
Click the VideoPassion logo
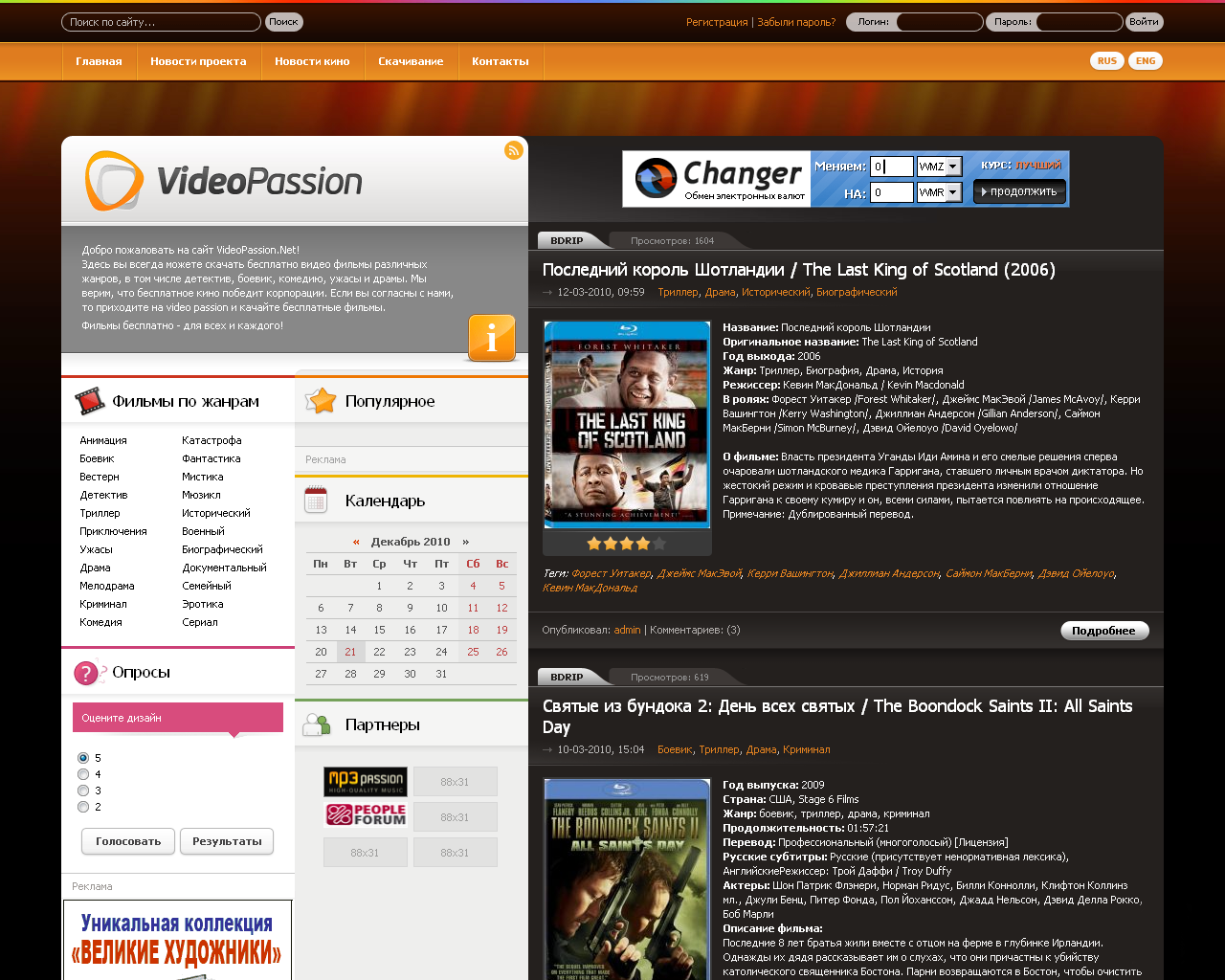[x=225, y=181]
